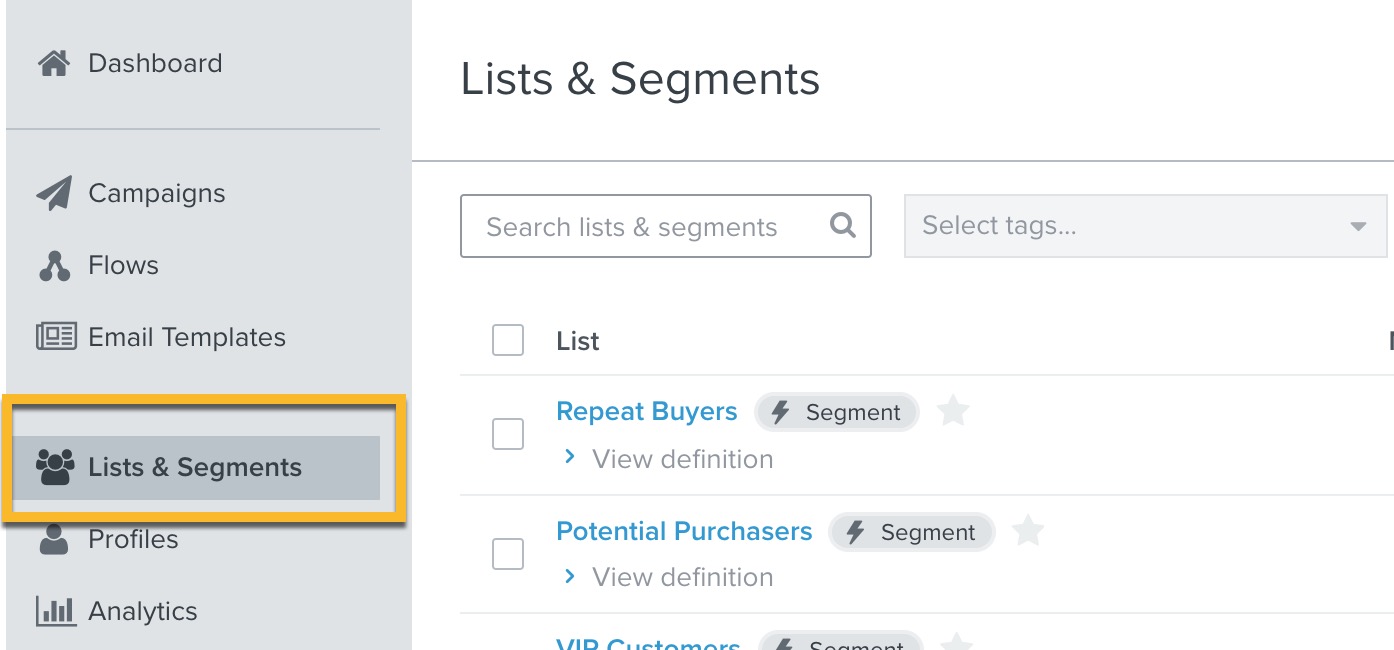Favorite the Potential Purchasers segment with star
The image size is (1394, 650).
tap(1028, 531)
